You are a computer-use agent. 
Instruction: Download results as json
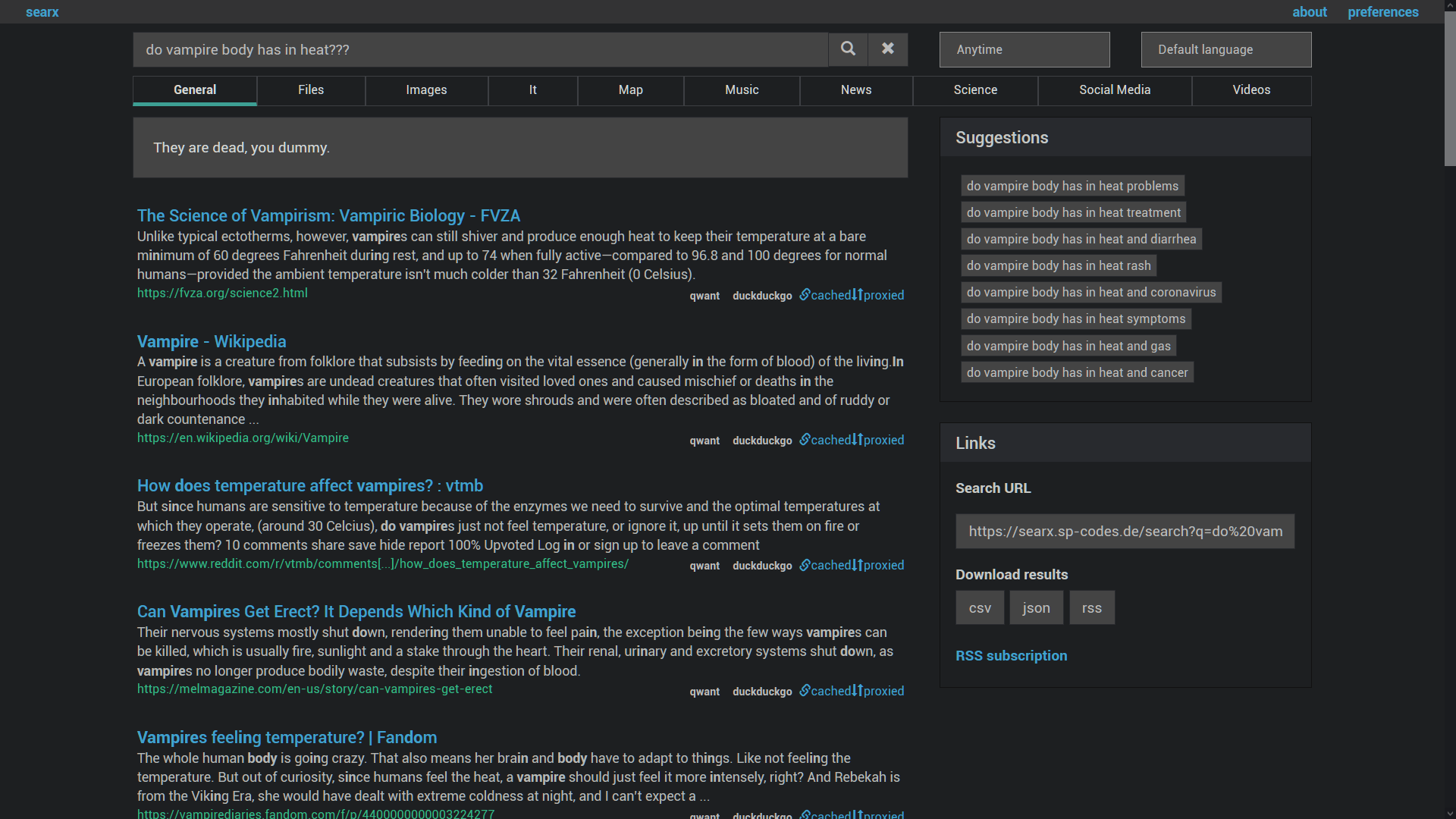click(x=1036, y=608)
